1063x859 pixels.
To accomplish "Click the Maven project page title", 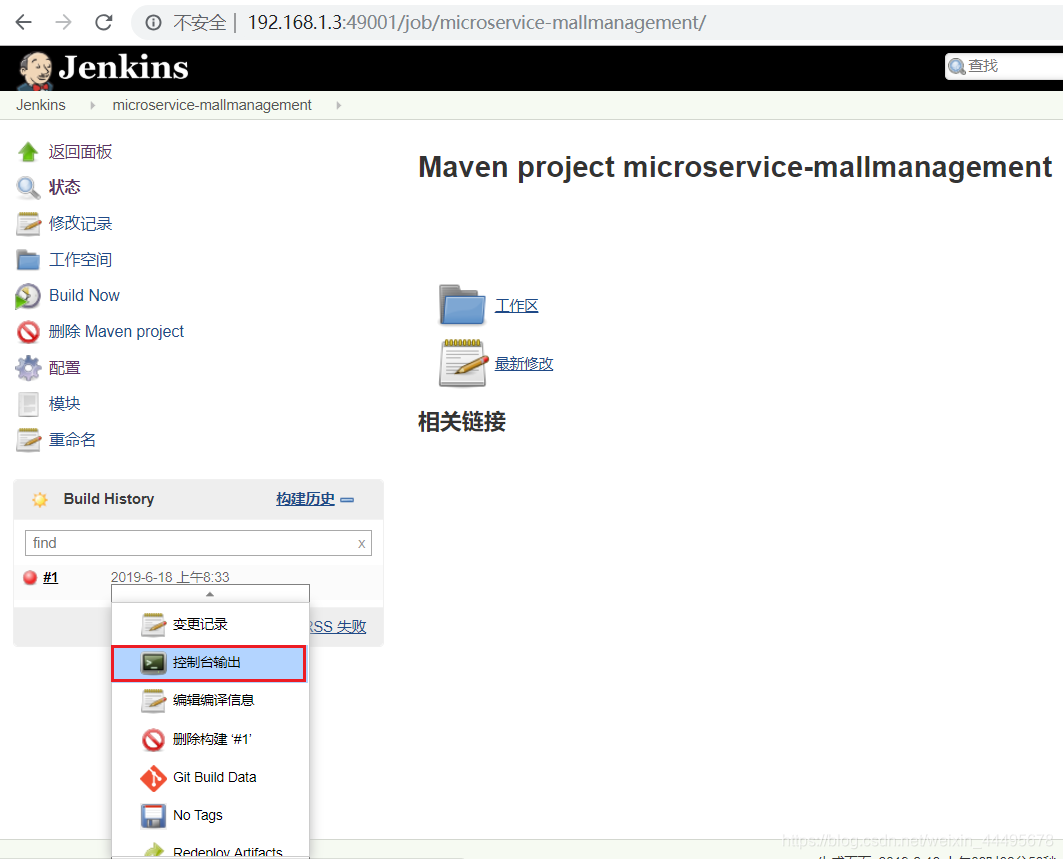I will 735,167.
